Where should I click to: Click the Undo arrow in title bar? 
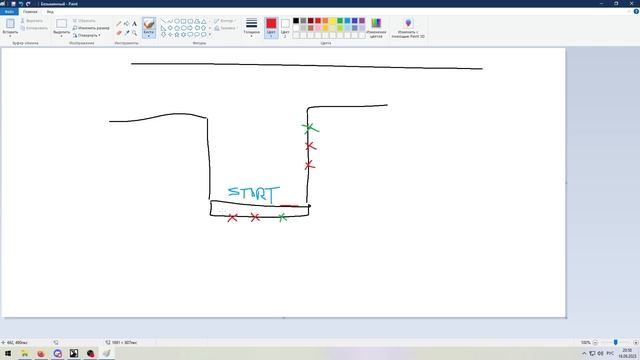[x=21, y=4]
